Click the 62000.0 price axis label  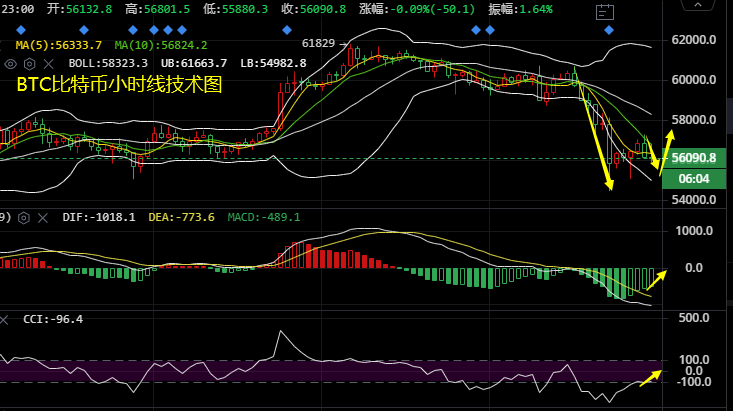[694, 41]
